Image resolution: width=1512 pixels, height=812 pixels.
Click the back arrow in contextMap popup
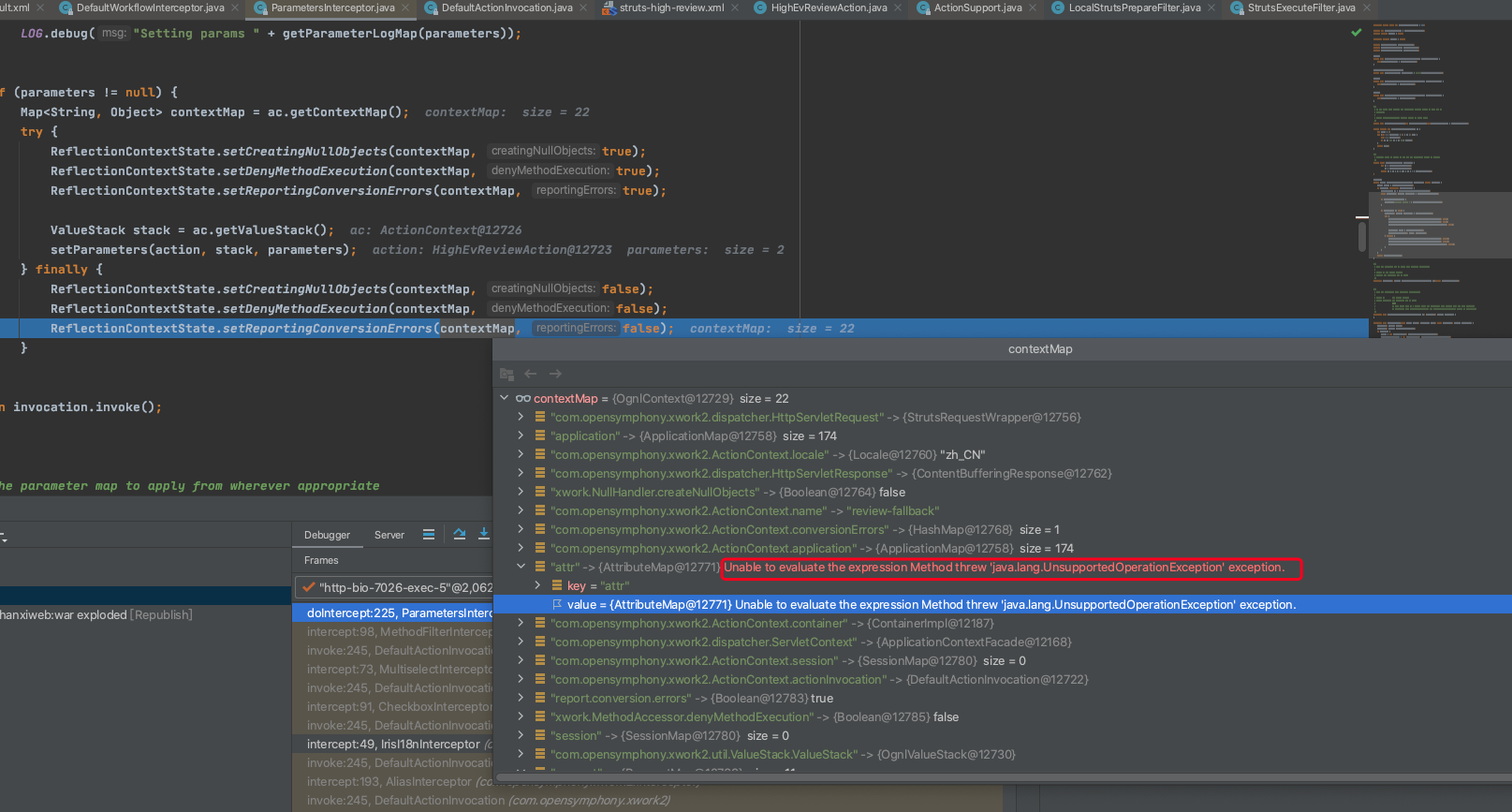(531, 374)
